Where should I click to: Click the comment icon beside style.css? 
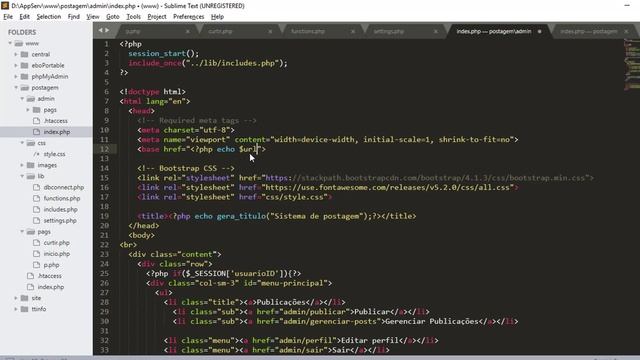coord(37,154)
